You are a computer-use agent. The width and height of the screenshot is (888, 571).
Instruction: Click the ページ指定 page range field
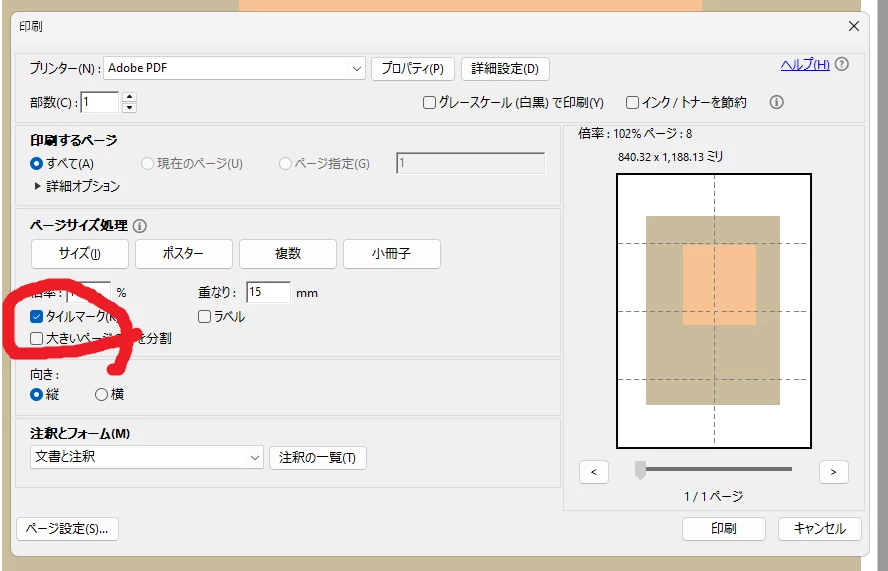tap(471, 163)
